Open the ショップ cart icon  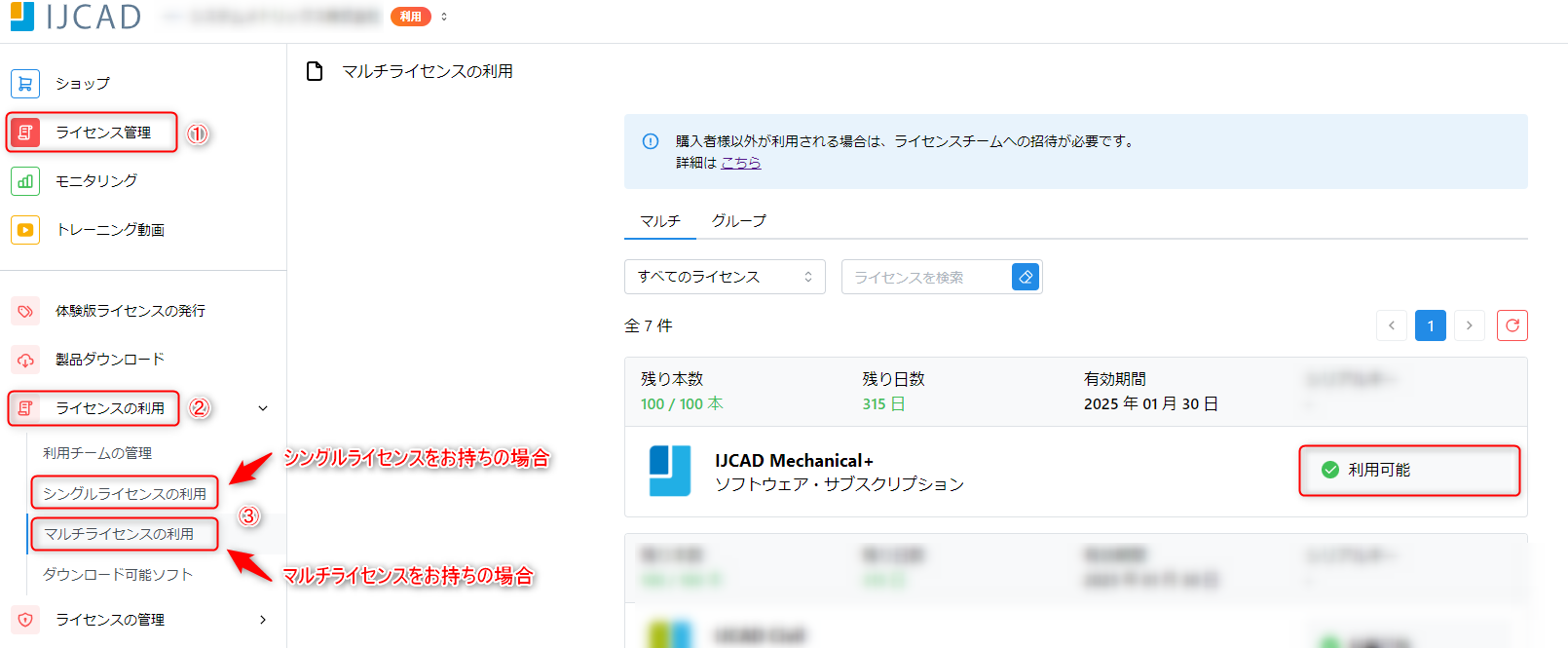pyautogui.click(x=25, y=84)
